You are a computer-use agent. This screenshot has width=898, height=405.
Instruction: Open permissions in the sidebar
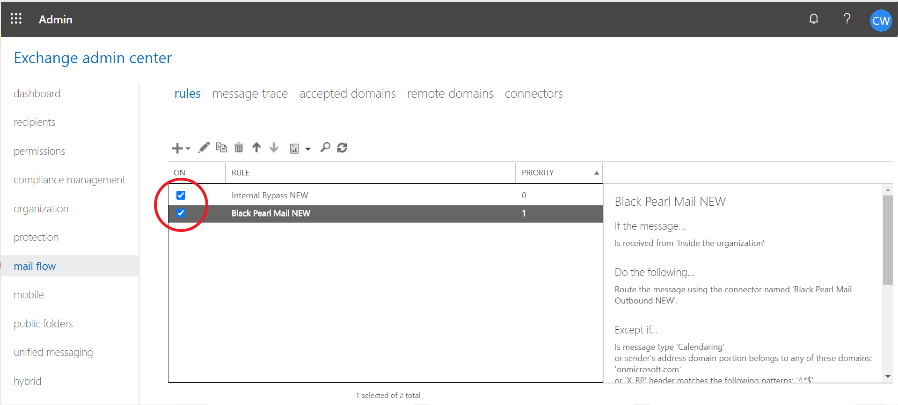39,151
